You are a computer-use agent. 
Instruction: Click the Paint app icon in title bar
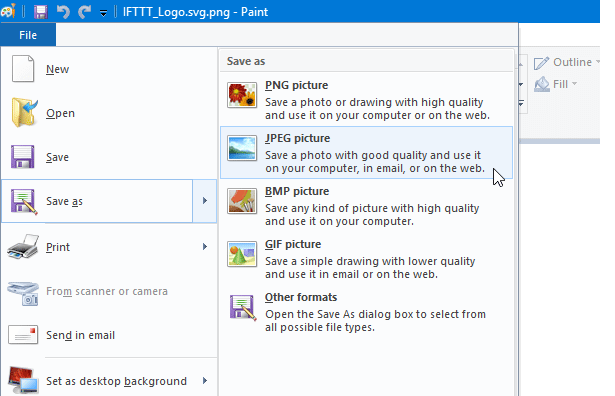[x=8, y=11]
